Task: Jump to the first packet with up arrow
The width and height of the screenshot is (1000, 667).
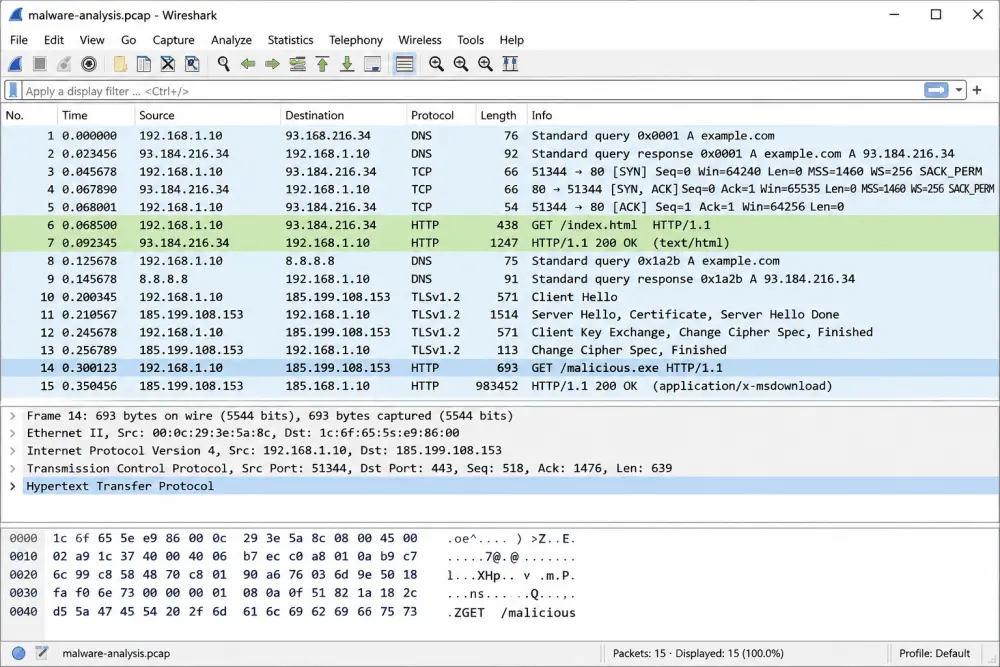Action: pos(323,64)
